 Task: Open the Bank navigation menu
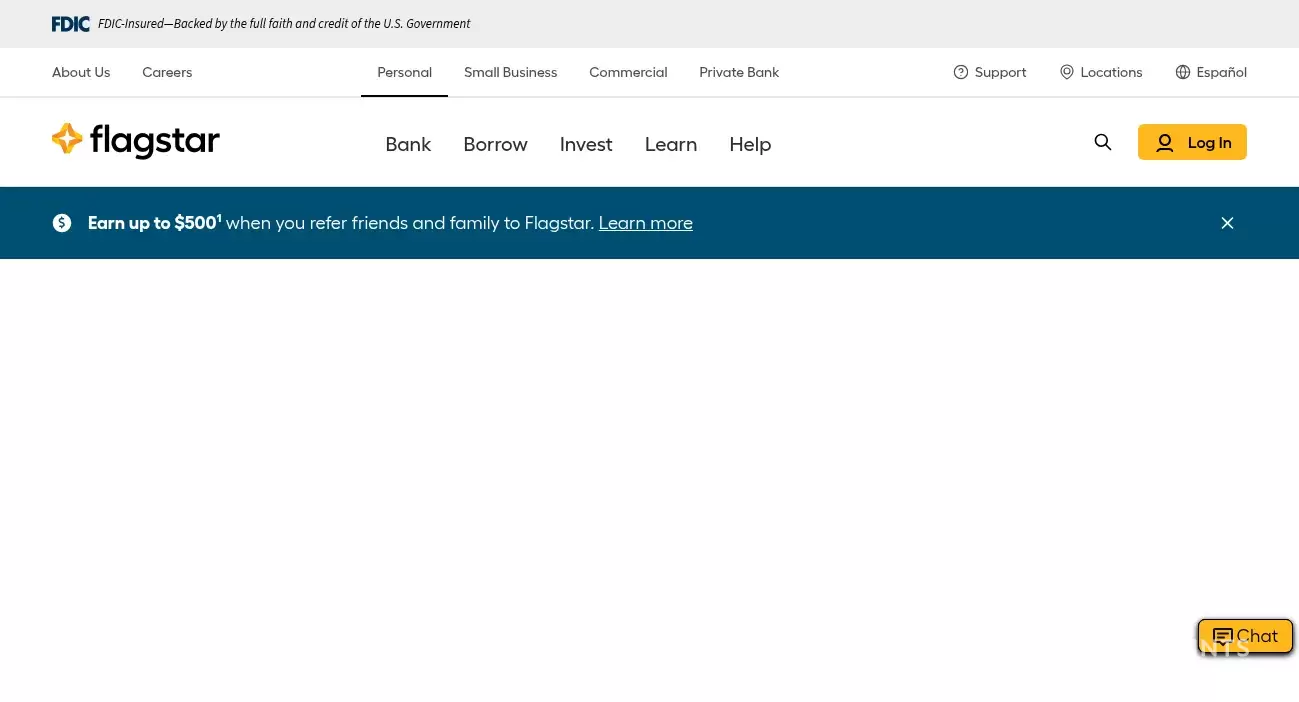tap(408, 143)
